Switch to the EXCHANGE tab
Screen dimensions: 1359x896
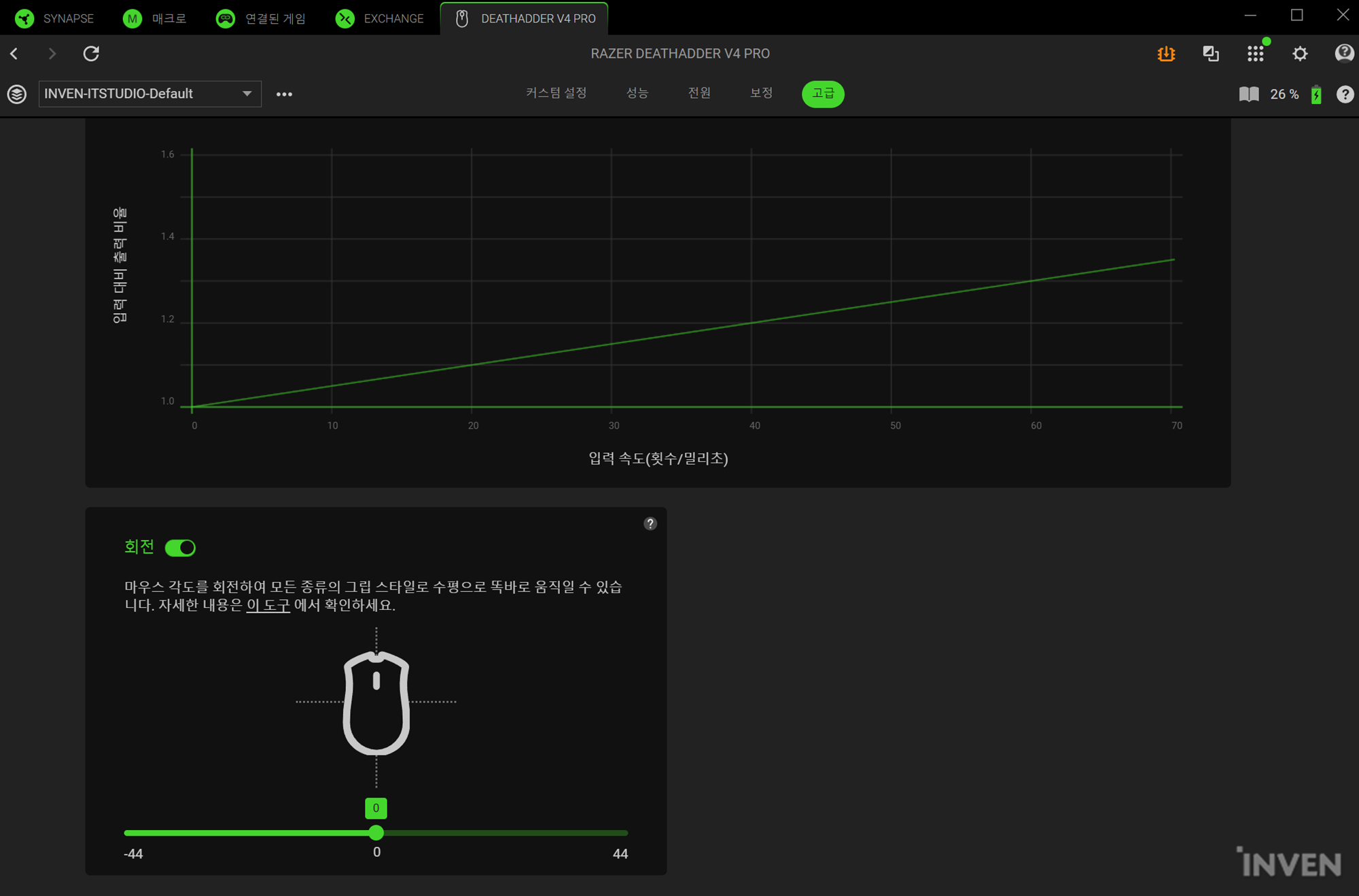380,18
